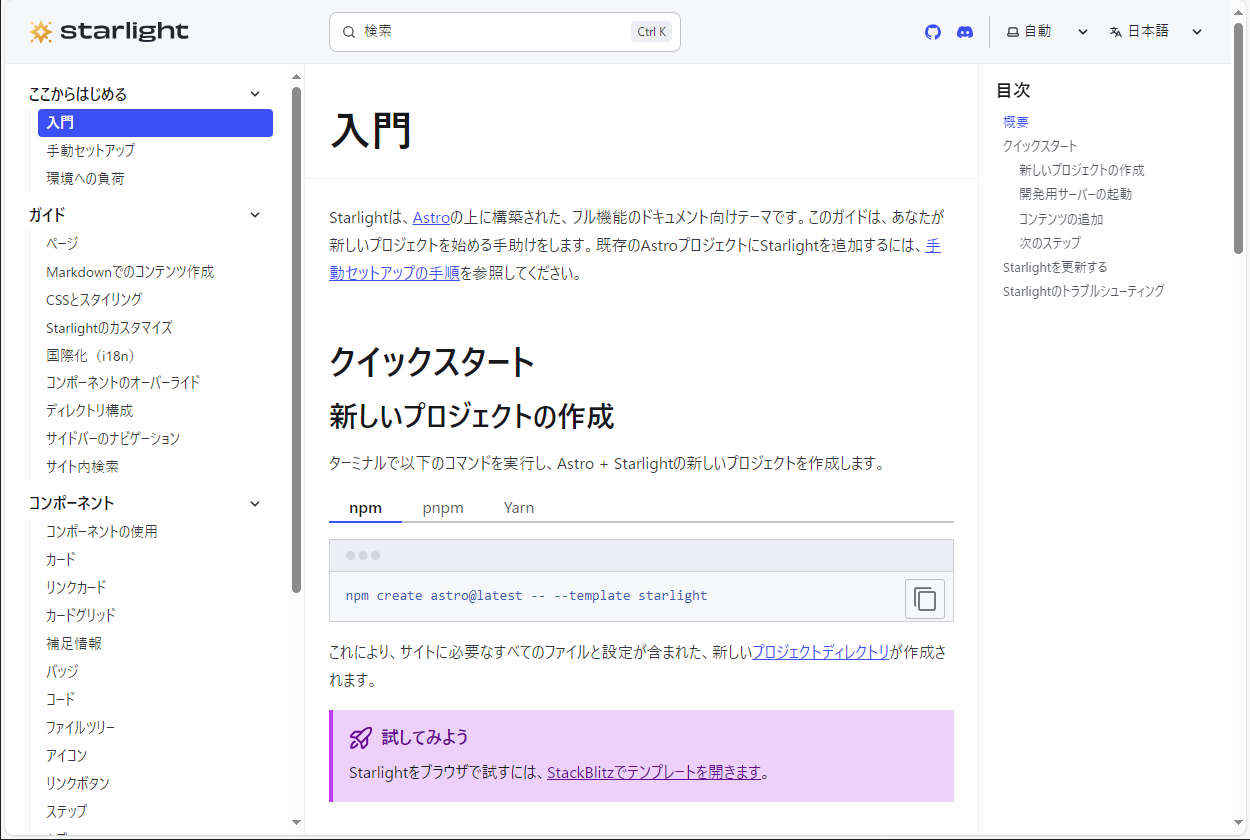Open サイドバーのナビゲーション page
The image size is (1250, 840).
113,439
